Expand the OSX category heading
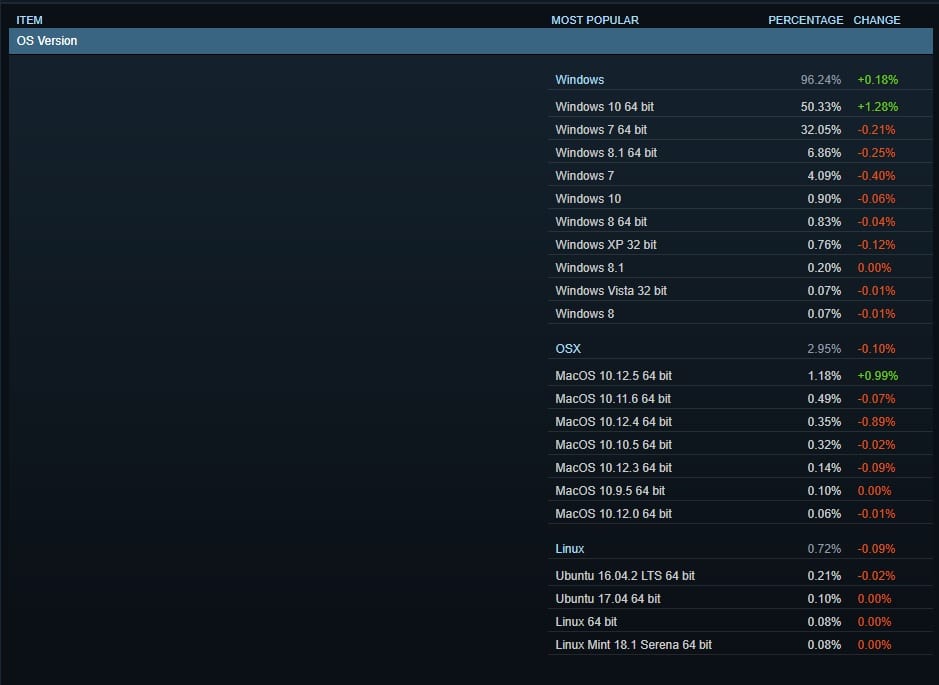This screenshot has width=939, height=685. pos(568,349)
